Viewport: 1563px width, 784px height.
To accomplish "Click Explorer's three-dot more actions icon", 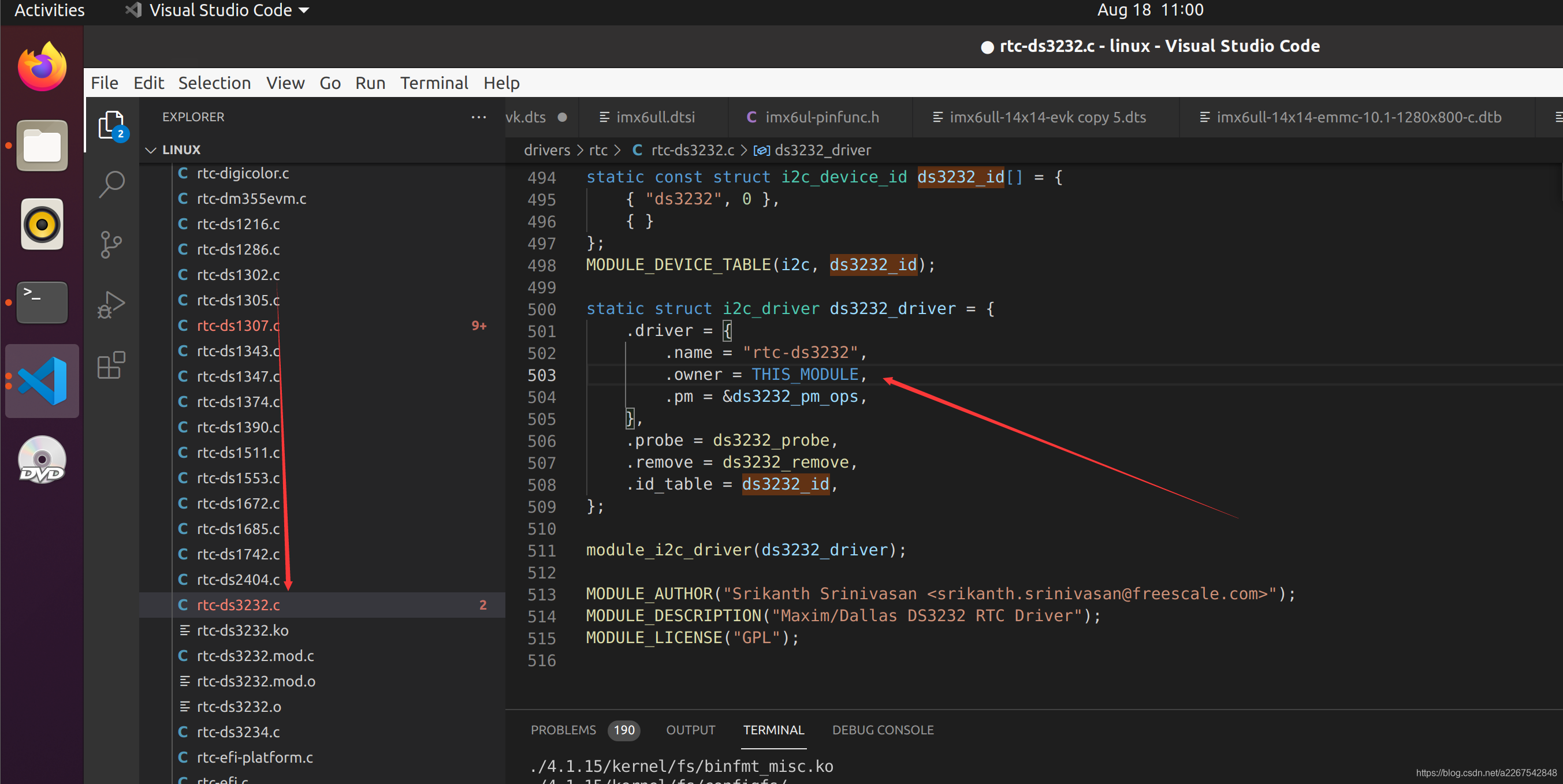I will (x=478, y=117).
